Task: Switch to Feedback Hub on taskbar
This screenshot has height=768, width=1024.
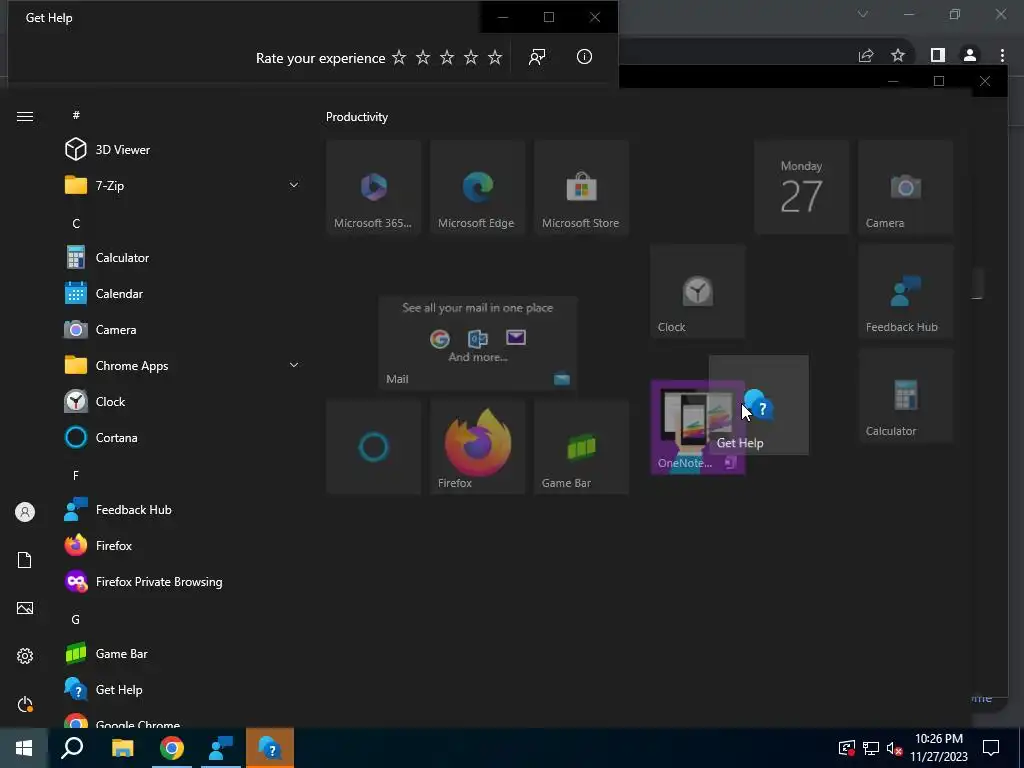Action: [221, 748]
